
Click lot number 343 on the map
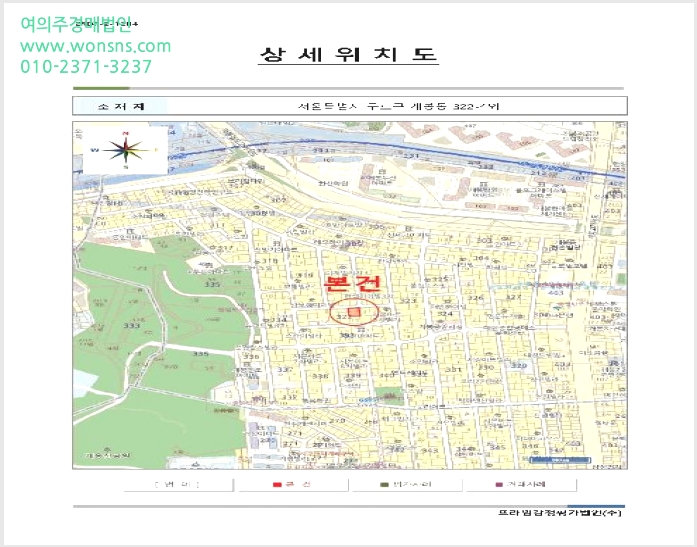(429, 450)
